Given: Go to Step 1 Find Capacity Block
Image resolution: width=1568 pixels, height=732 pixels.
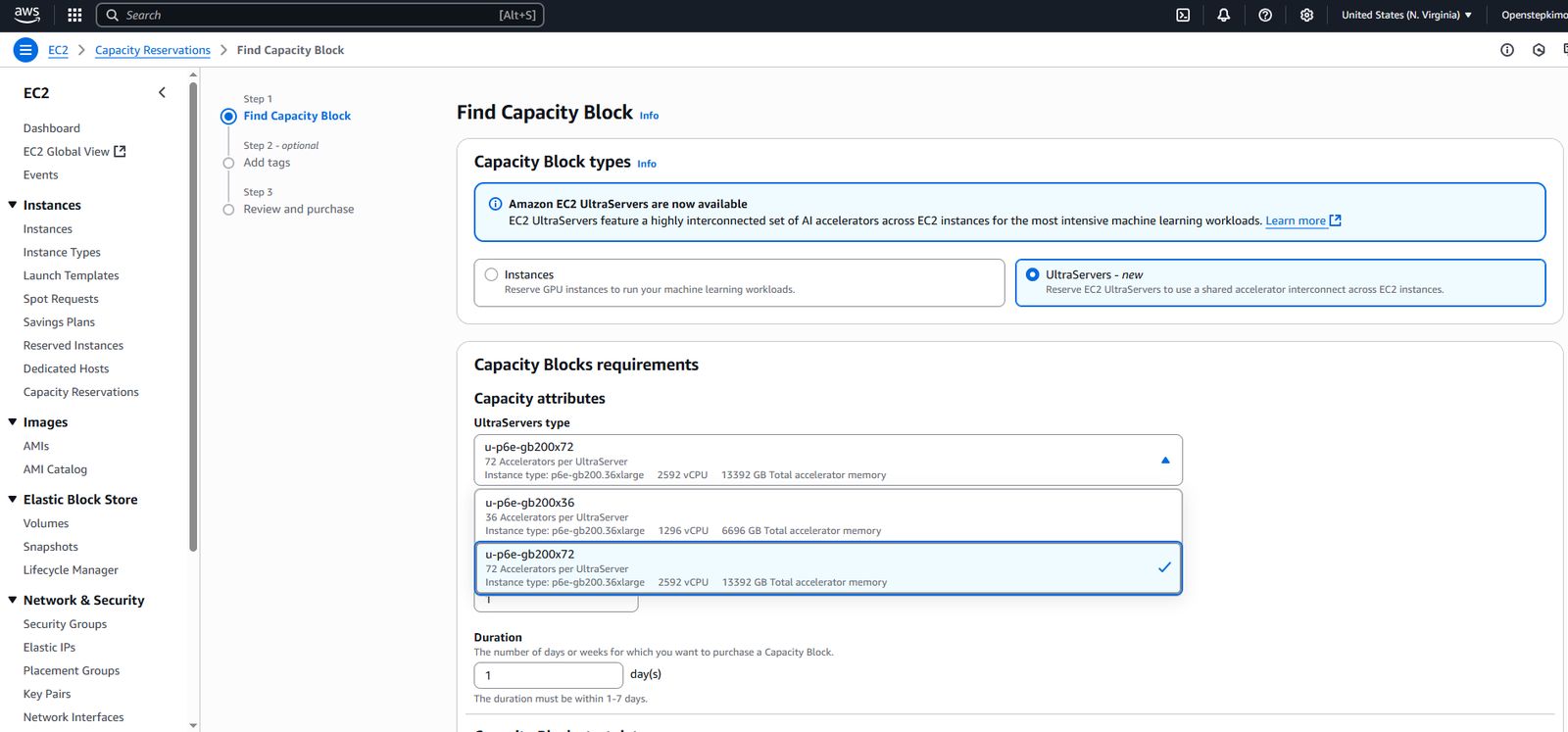Looking at the screenshot, I should (297, 116).
